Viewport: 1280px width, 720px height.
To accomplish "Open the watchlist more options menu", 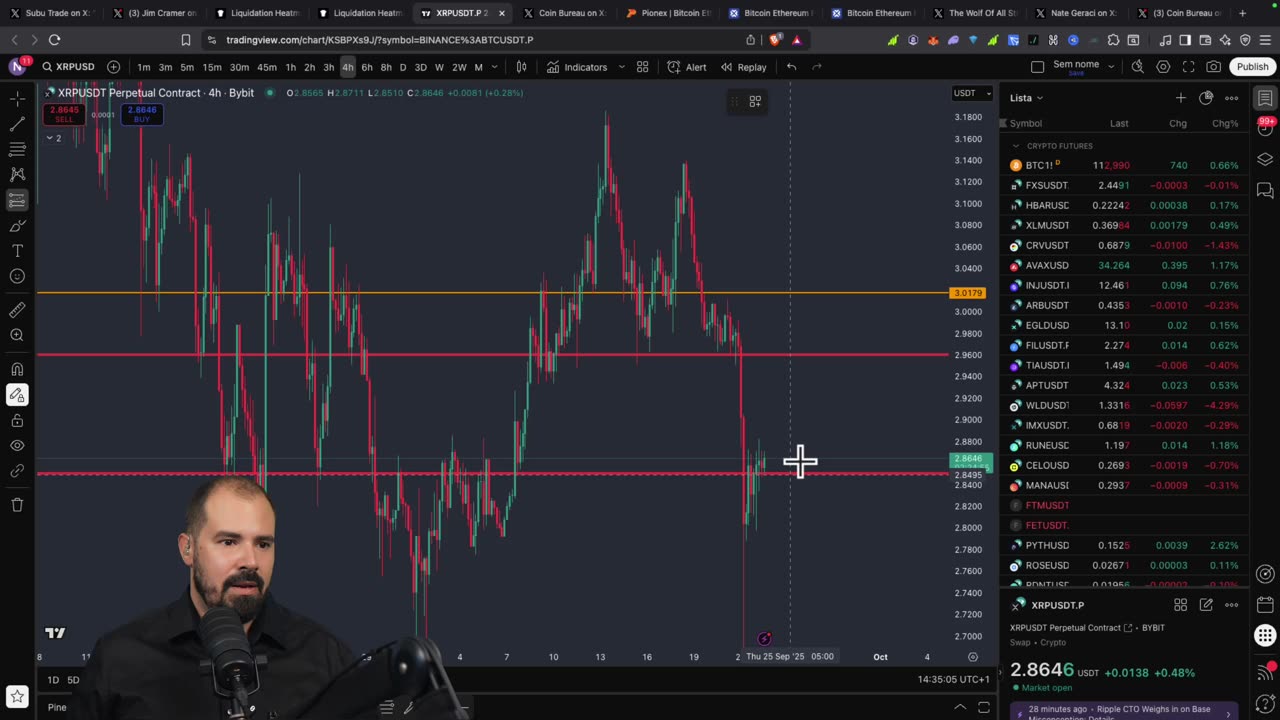I will [x=1232, y=98].
